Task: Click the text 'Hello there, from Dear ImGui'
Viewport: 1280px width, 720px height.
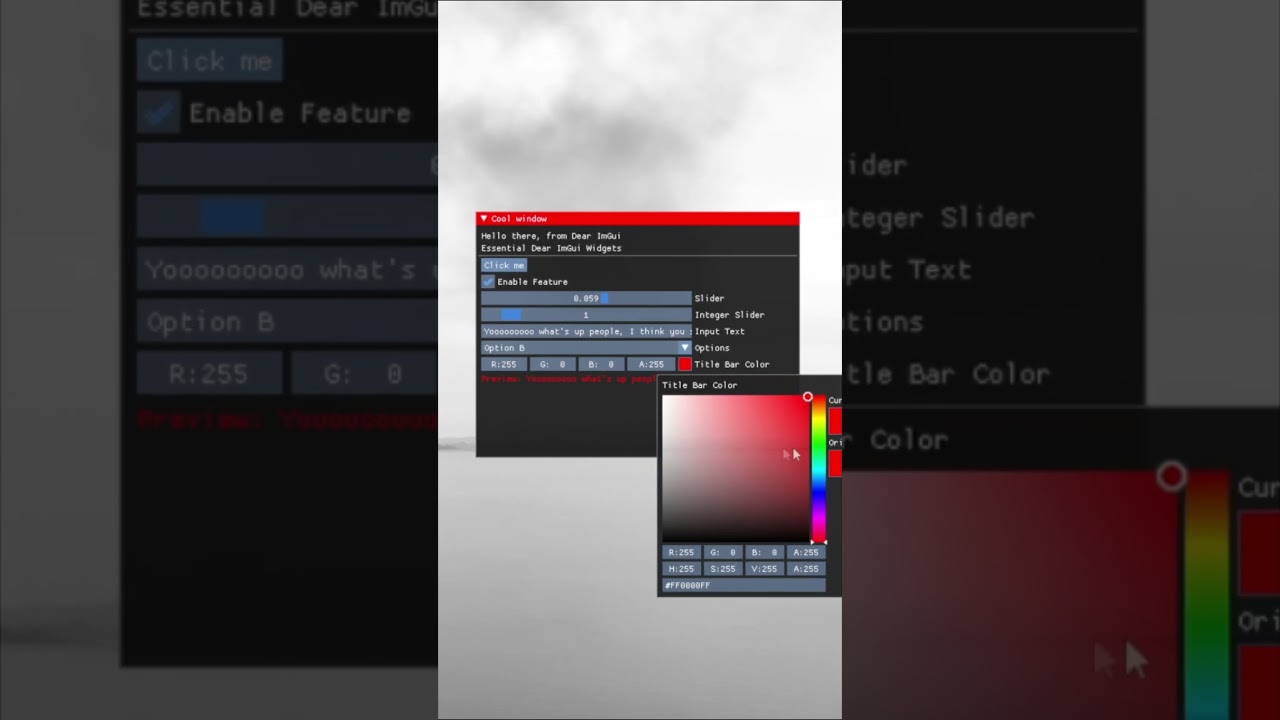Action: pos(551,236)
